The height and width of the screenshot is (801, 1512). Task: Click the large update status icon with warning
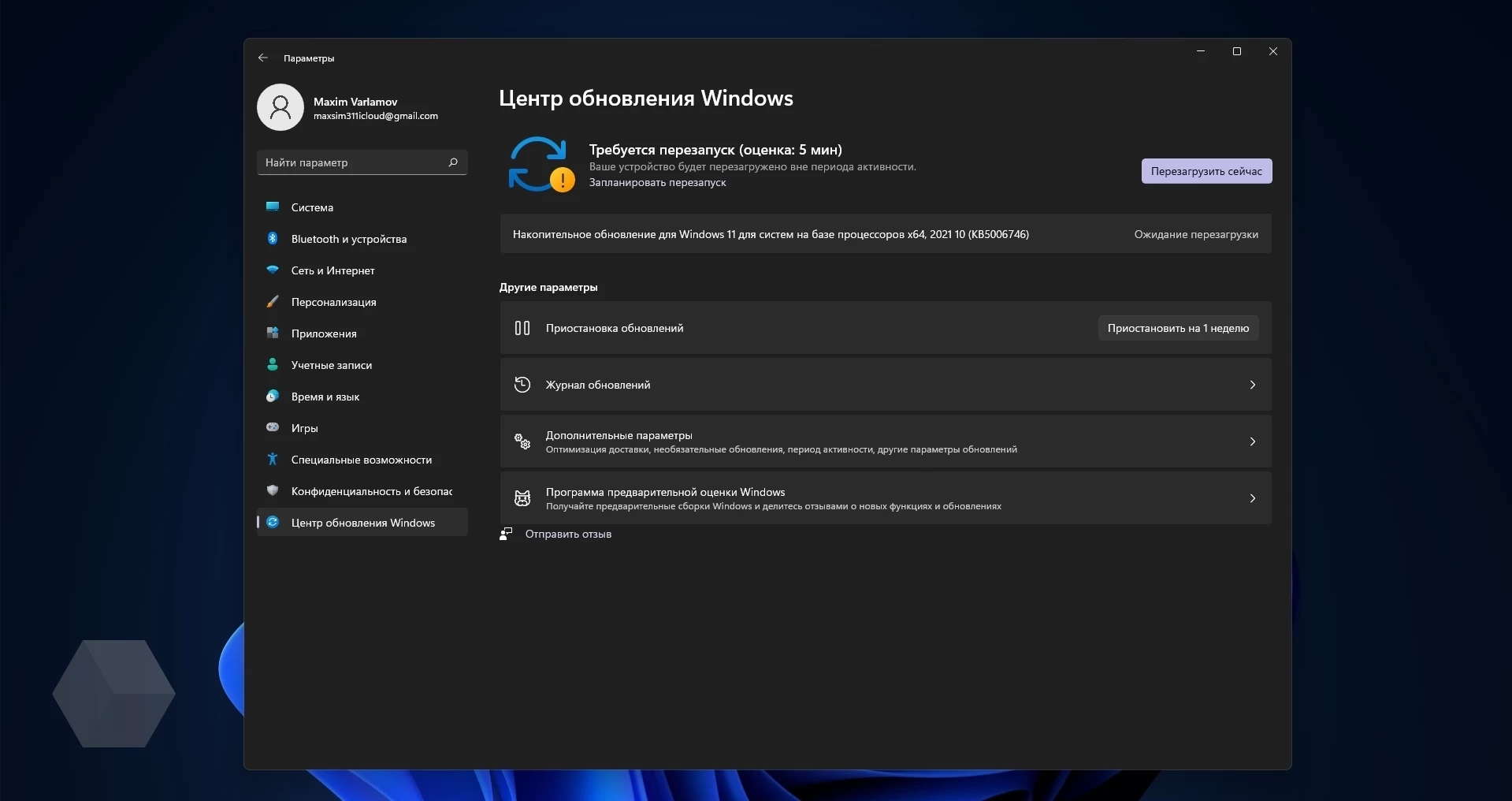541,165
